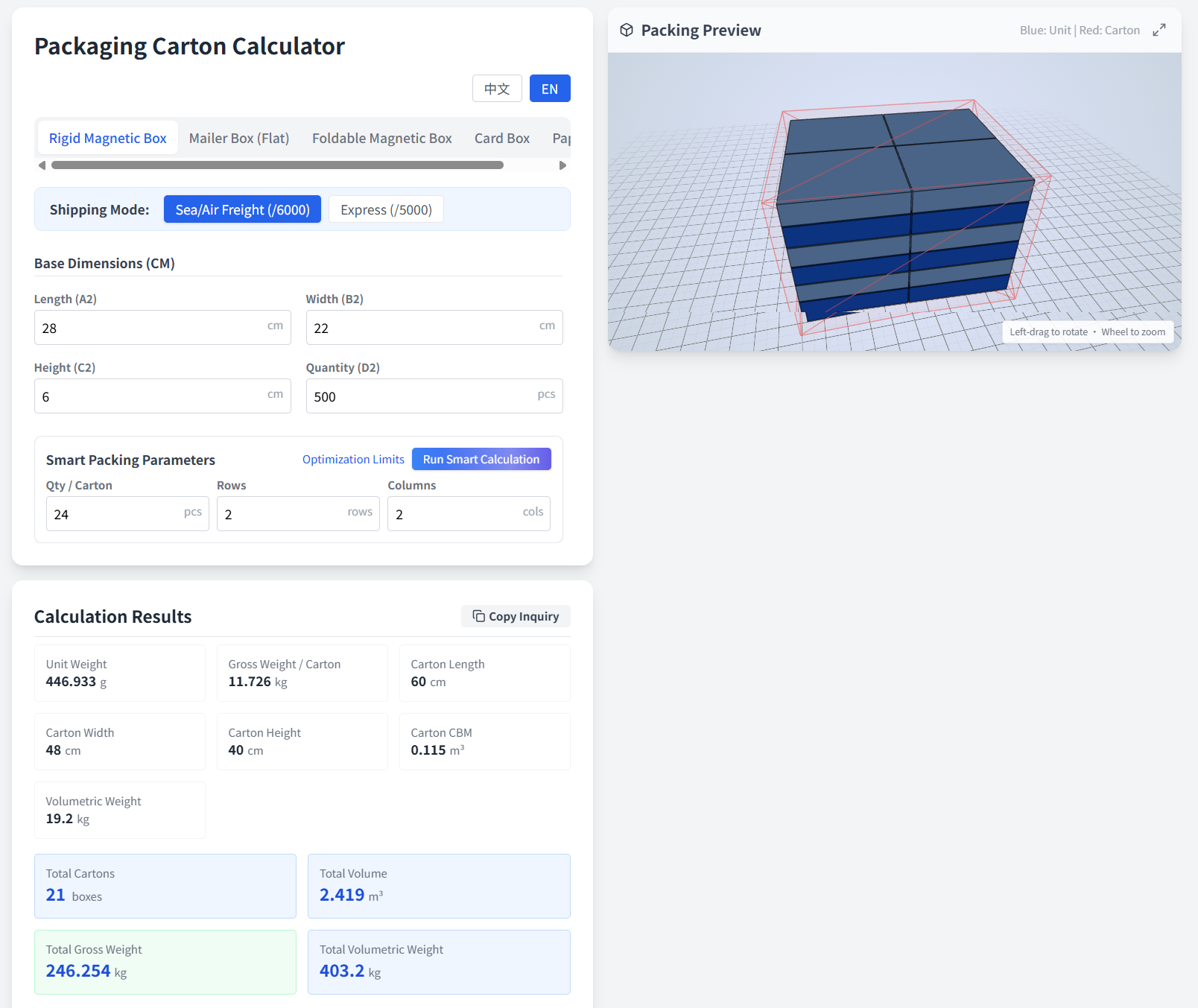Screen dimensions: 1198x1008
Task: Select Sea/Air Freight (/6000) shipping mode
Action: (242, 209)
